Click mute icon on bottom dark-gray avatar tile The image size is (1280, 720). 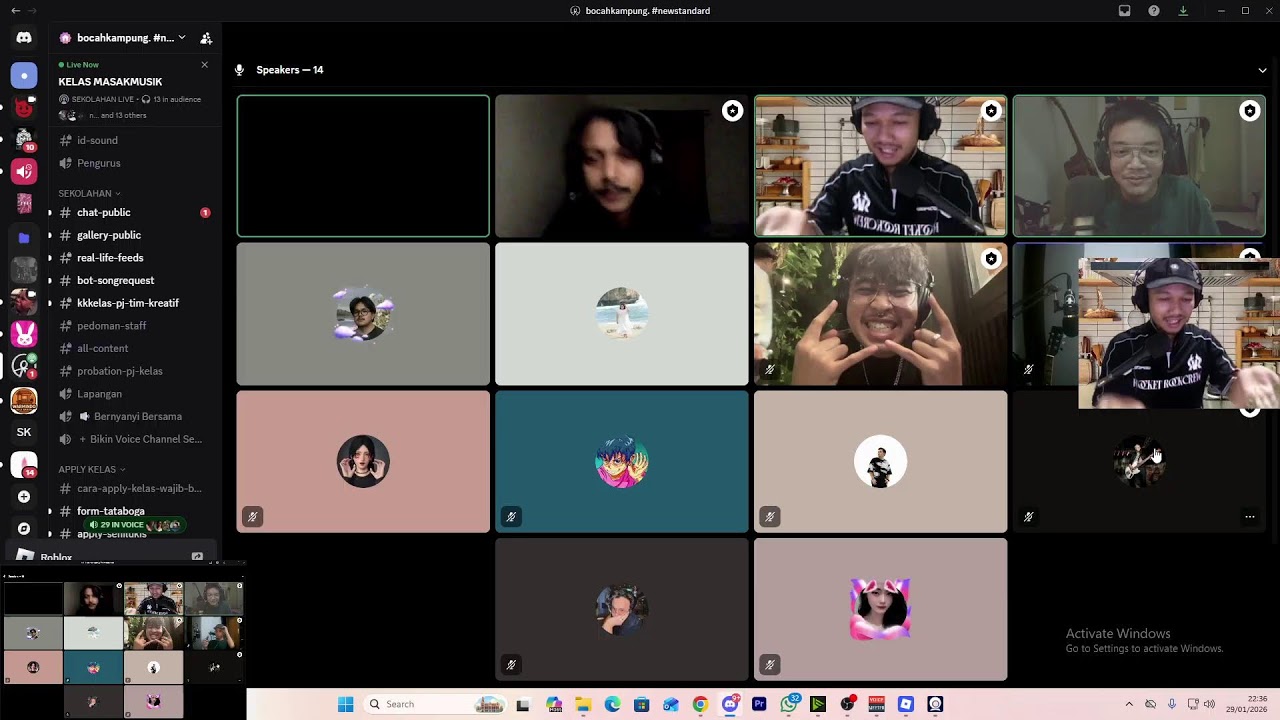click(x=511, y=664)
